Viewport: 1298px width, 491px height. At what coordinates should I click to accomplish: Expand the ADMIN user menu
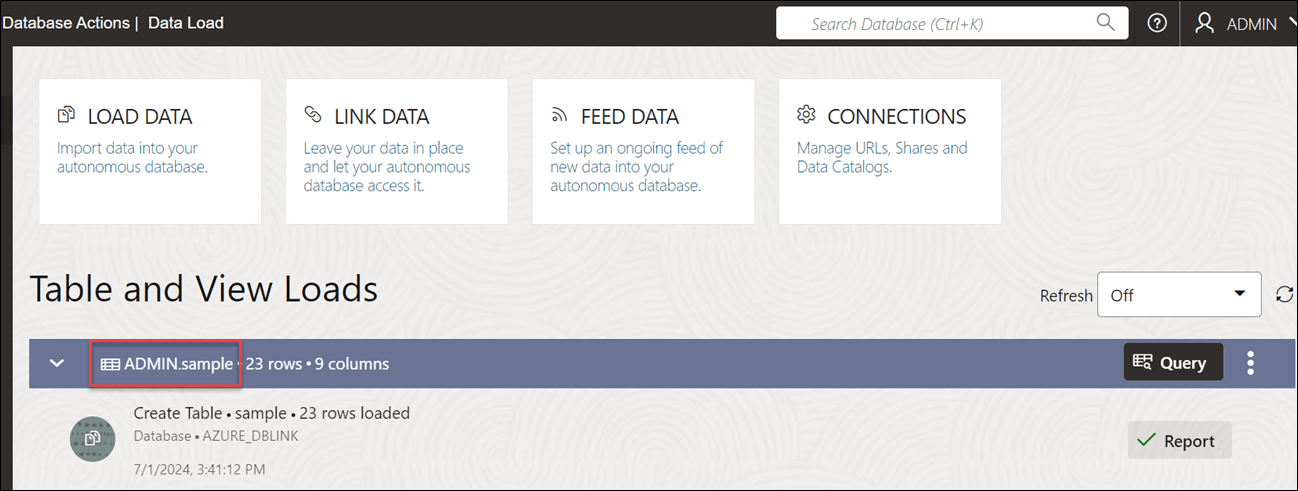pos(1288,23)
